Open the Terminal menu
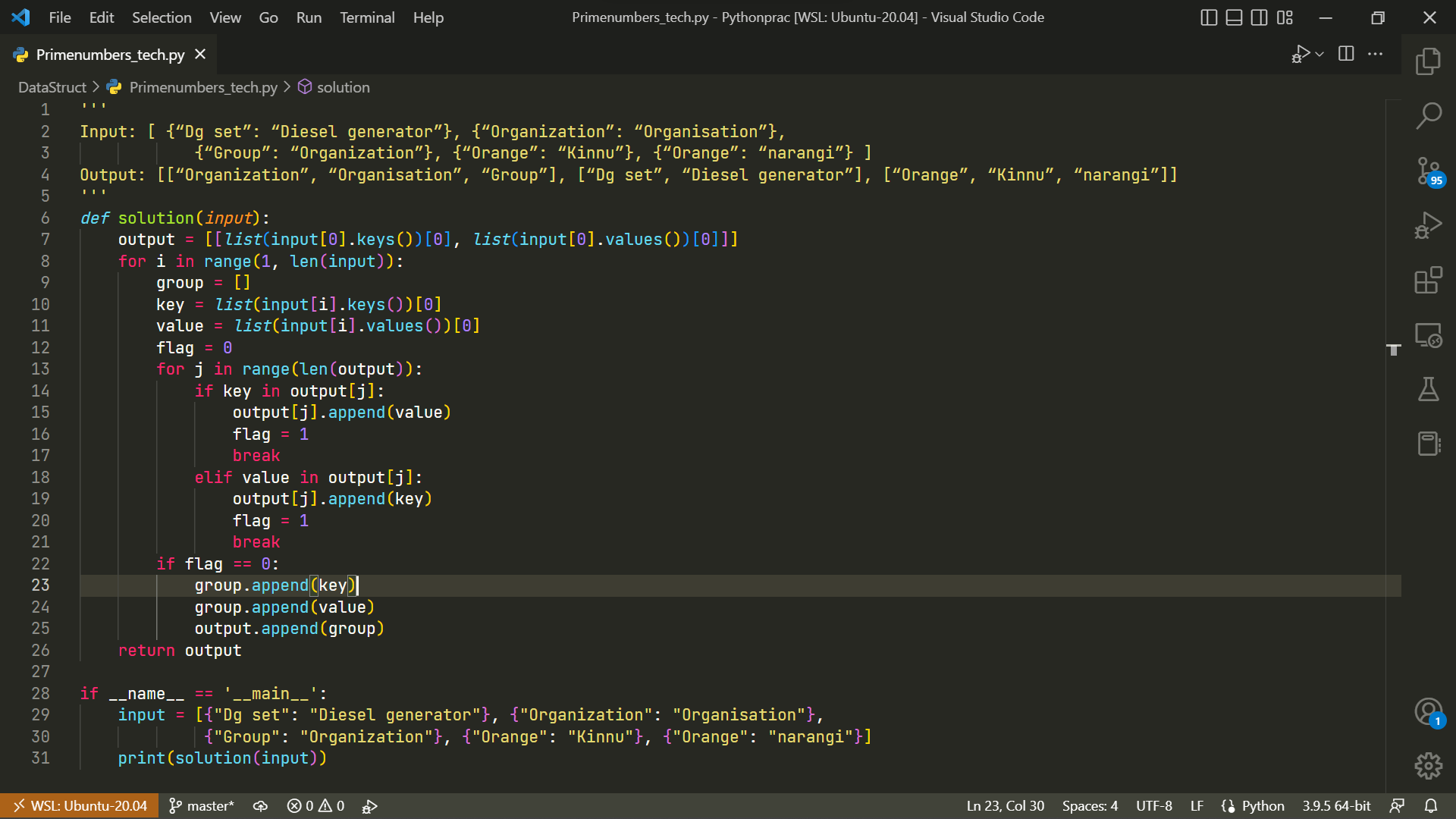The image size is (1456, 819). (x=367, y=17)
